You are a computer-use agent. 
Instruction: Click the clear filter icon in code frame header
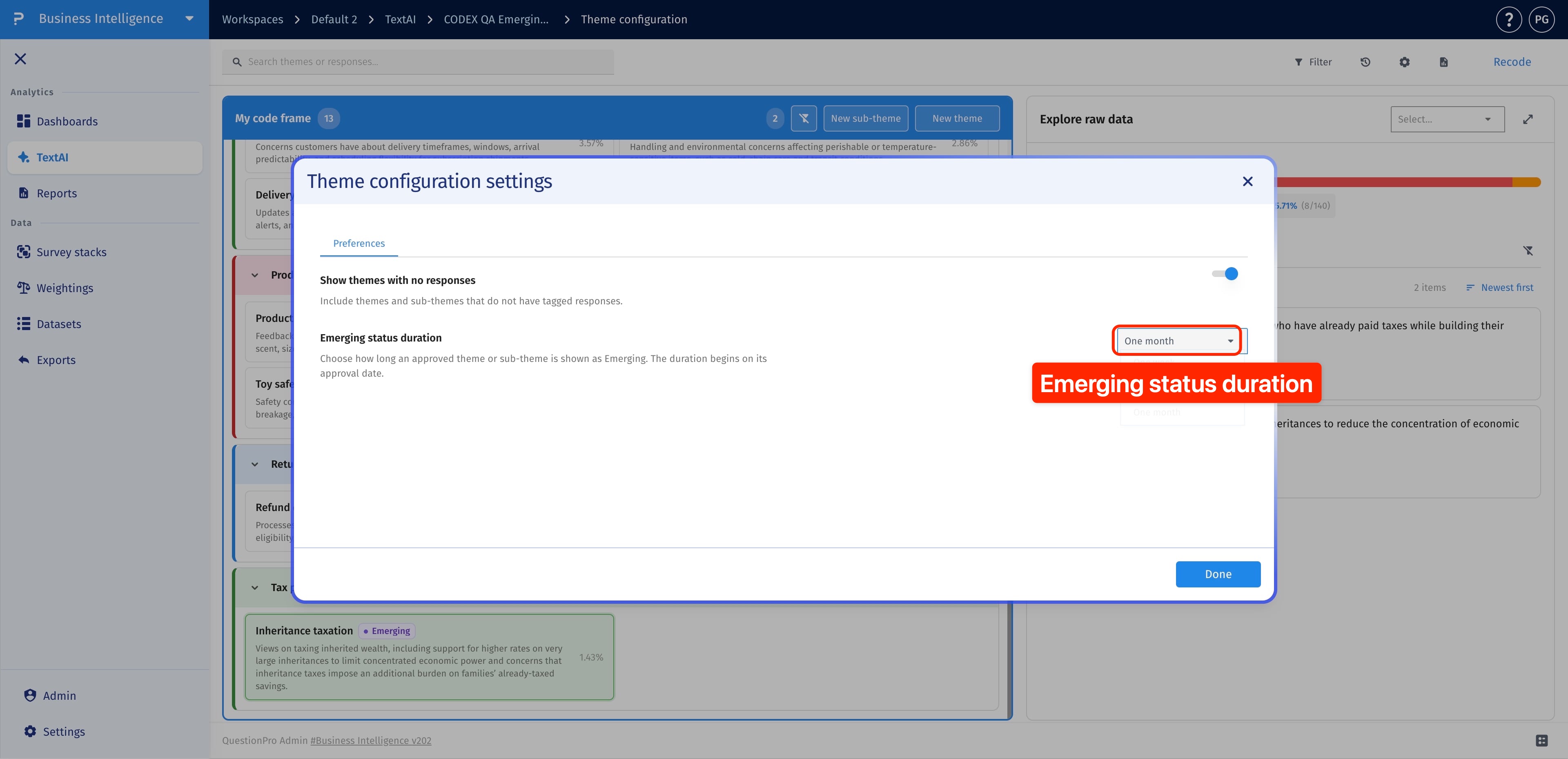coord(804,119)
